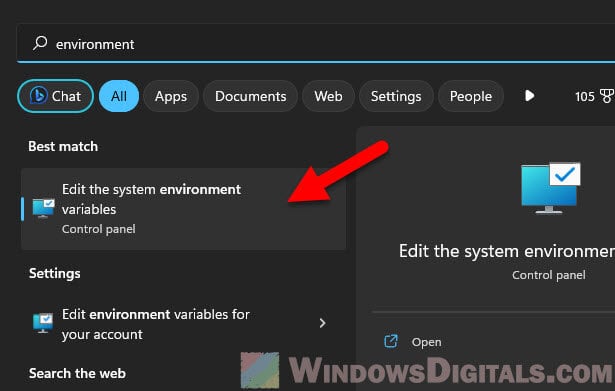Switch to the Apps filter tab
Screen dimensions: 615x391
171,96
